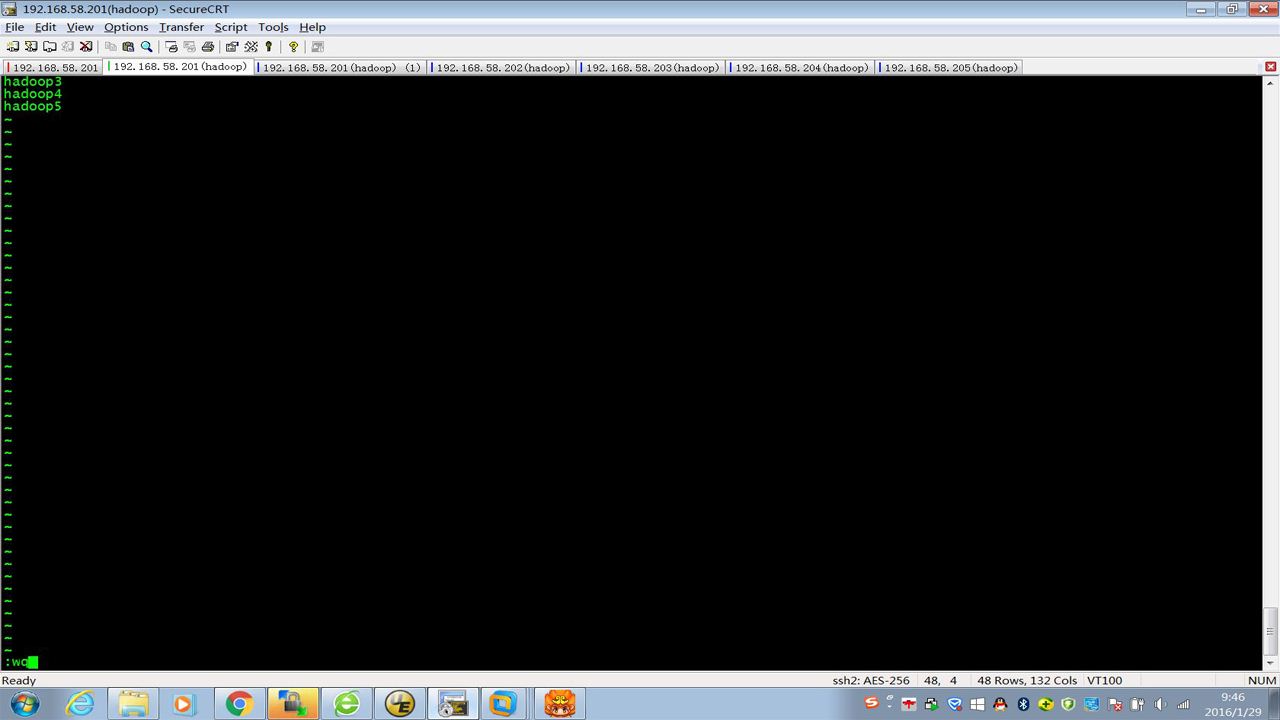Launch Internet Explorer from the taskbar
Screen dimensions: 1280x720
79,704
